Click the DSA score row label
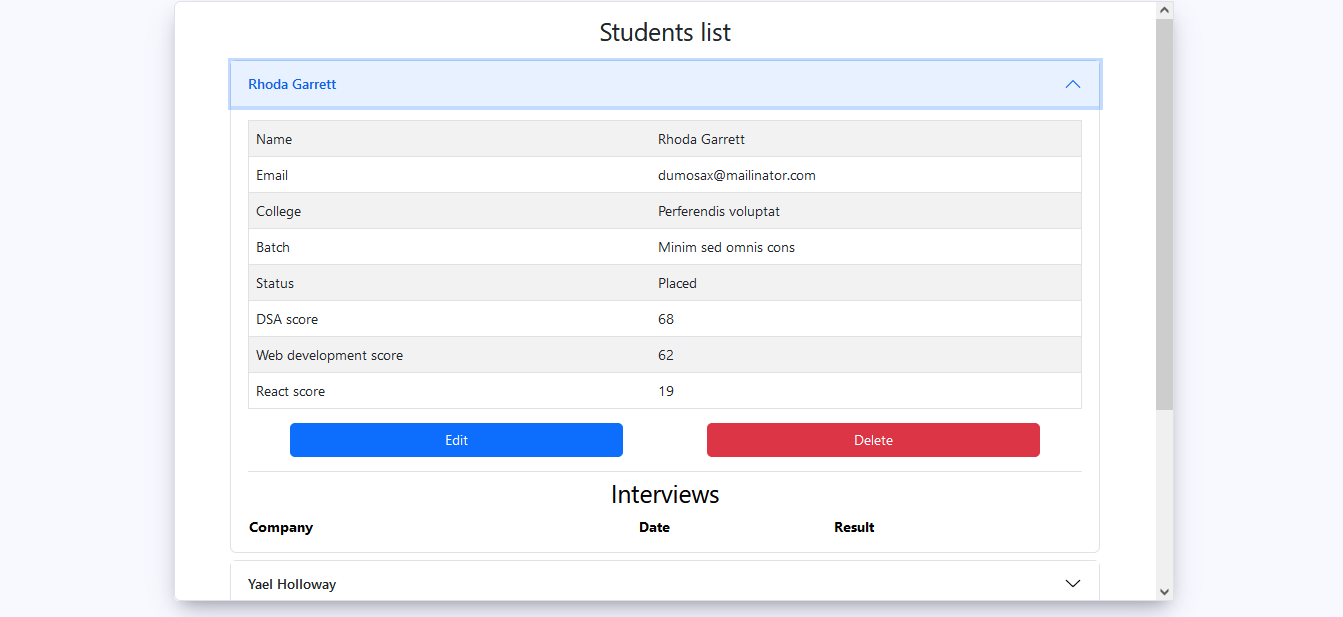Image resolution: width=1343 pixels, height=617 pixels. pos(287,319)
